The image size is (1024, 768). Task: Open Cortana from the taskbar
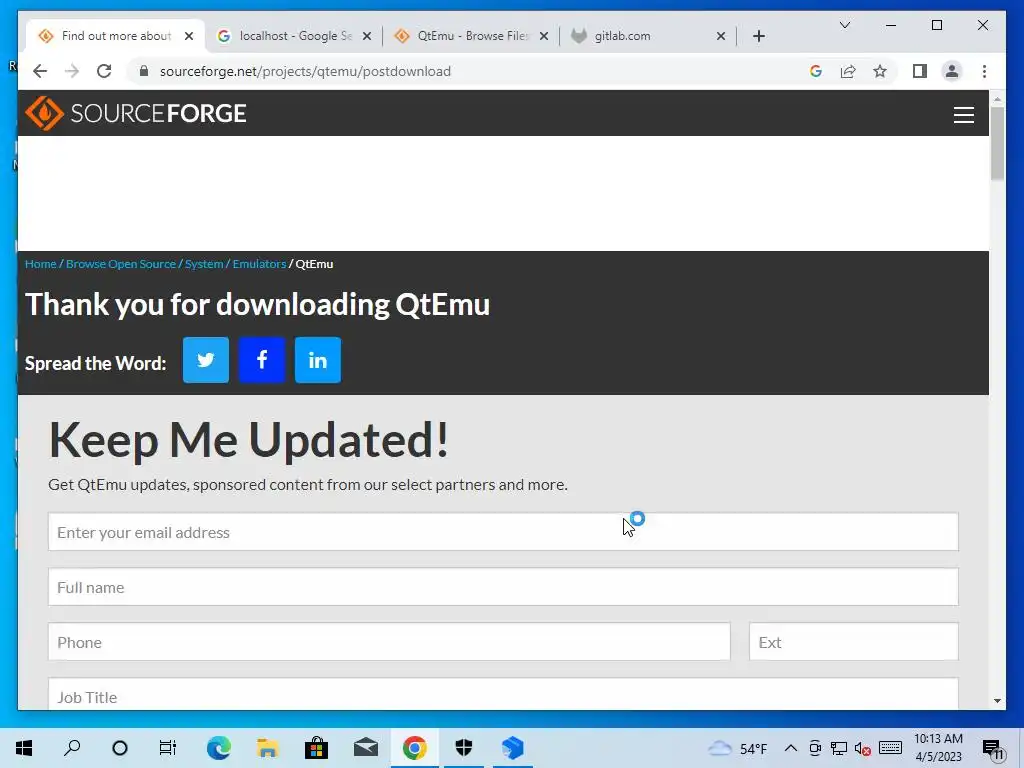pos(120,748)
